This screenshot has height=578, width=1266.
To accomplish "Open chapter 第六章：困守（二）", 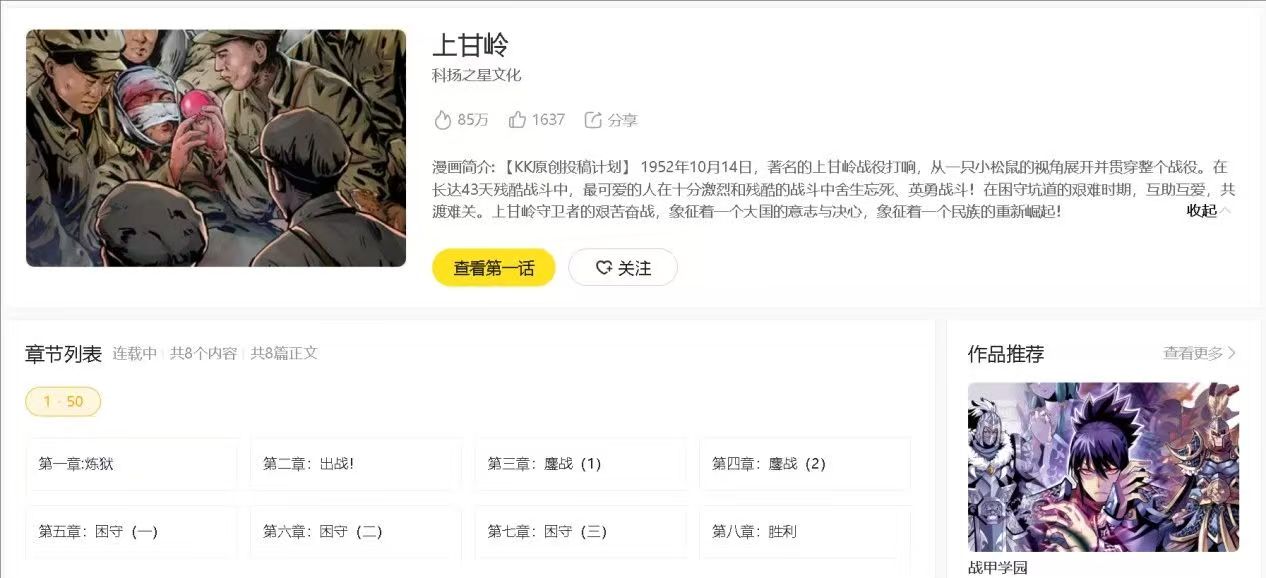I will (x=356, y=532).
